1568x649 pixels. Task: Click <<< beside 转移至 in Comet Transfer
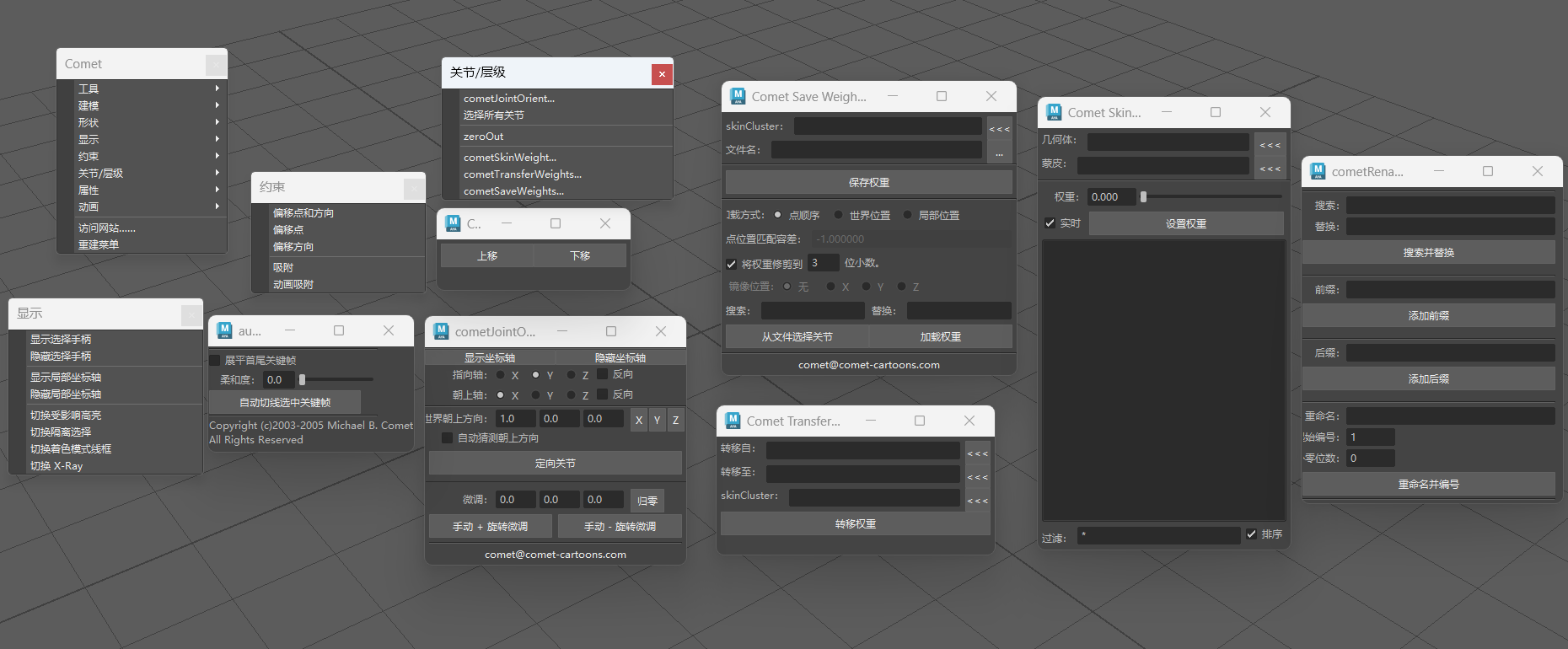tap(977, 477)
